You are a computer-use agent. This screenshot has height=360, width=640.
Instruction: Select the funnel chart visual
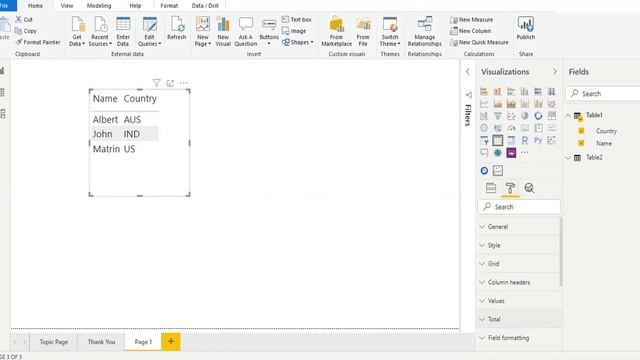(497, 116)
